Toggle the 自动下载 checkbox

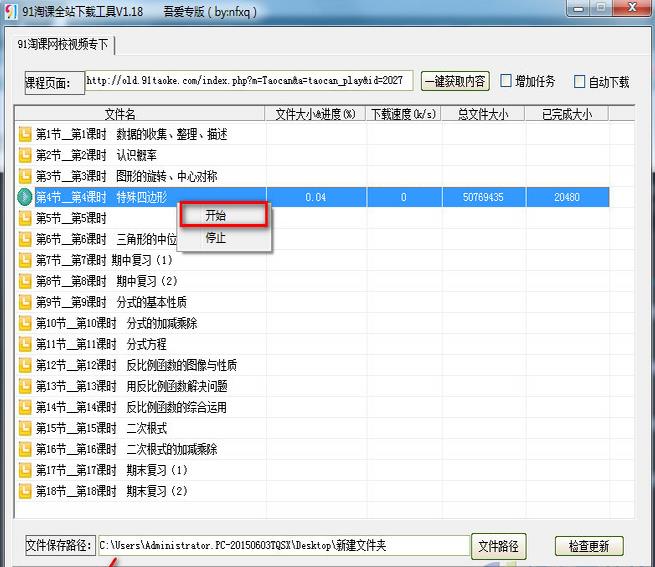pyautogui.click(x=579, y=81)
